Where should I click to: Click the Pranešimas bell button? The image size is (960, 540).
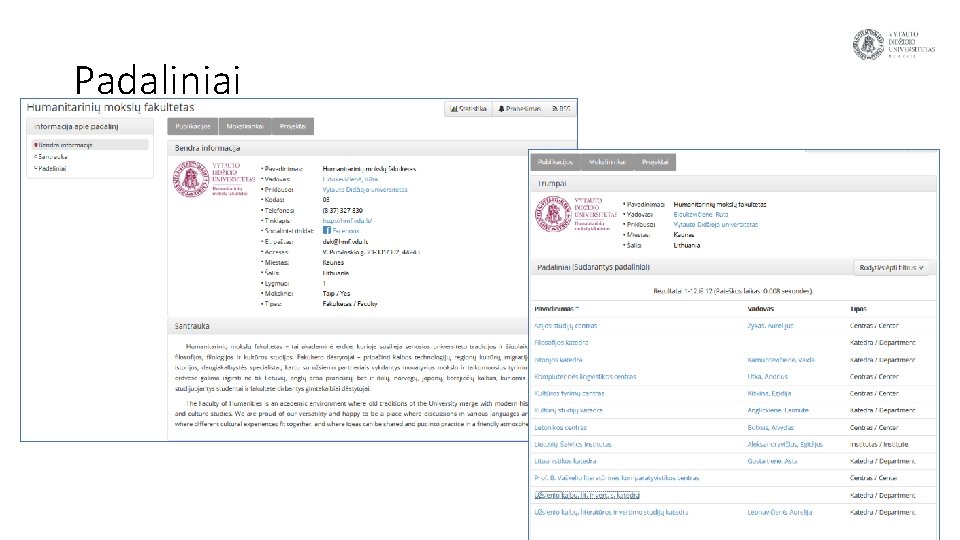click(519, 109)
